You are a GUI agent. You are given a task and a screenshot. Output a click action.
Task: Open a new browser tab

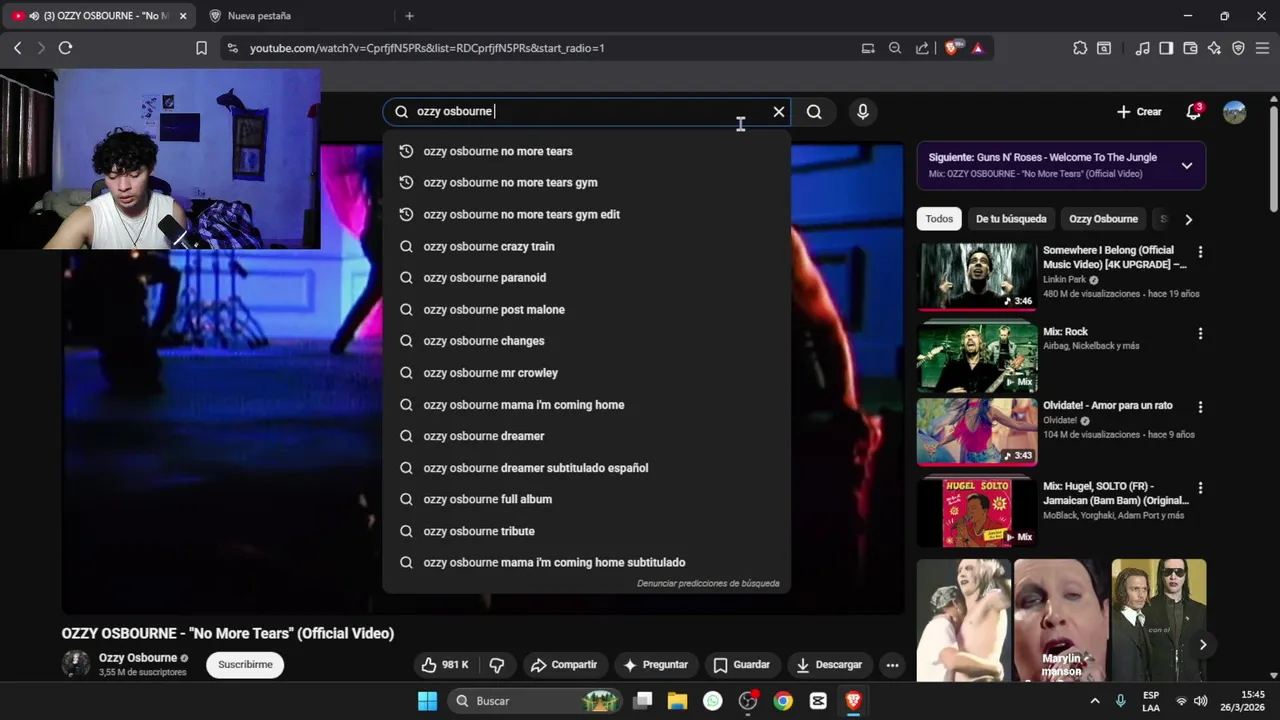click(409, 16)
